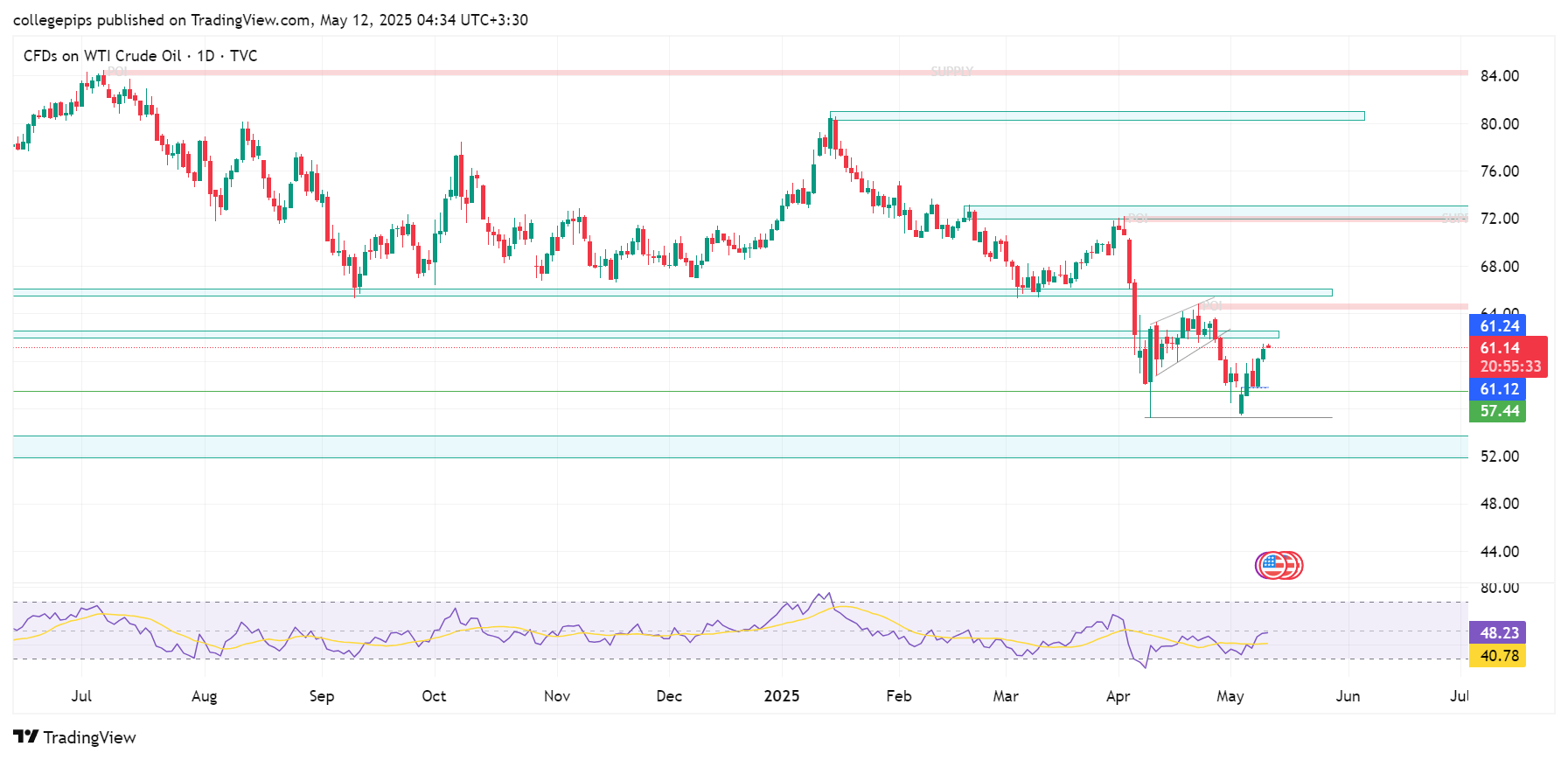Click the yellow RSI average value 40.78
The image size is (1568, 760).
(1497, 655)
